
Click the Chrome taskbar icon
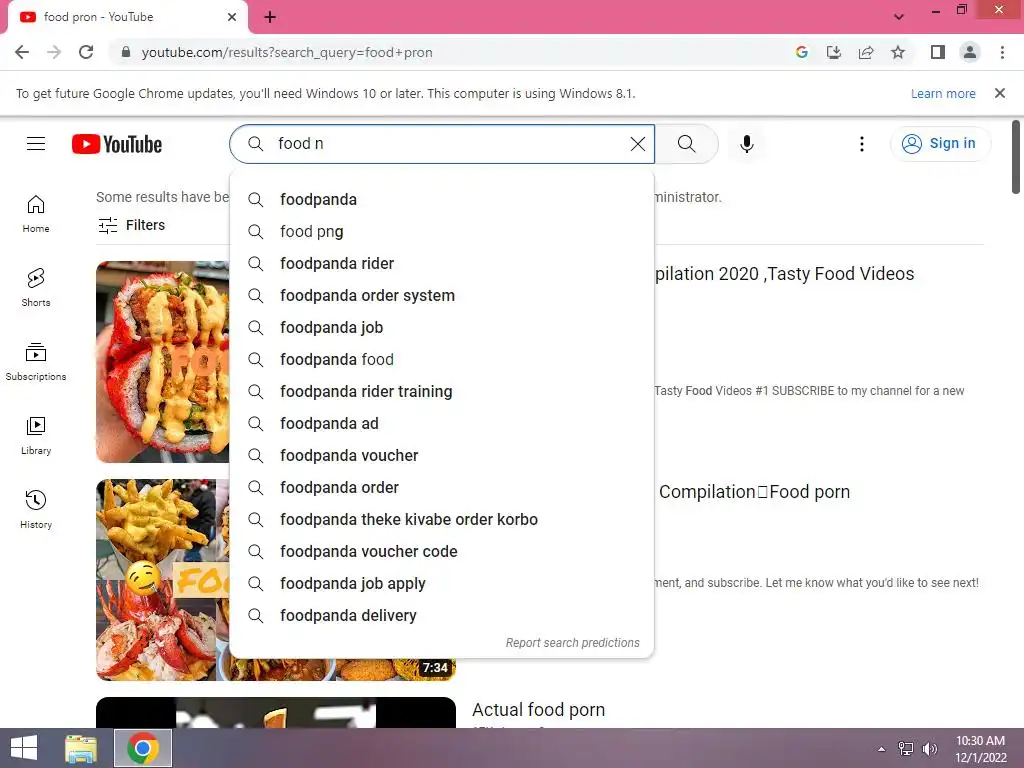[143, 748]
